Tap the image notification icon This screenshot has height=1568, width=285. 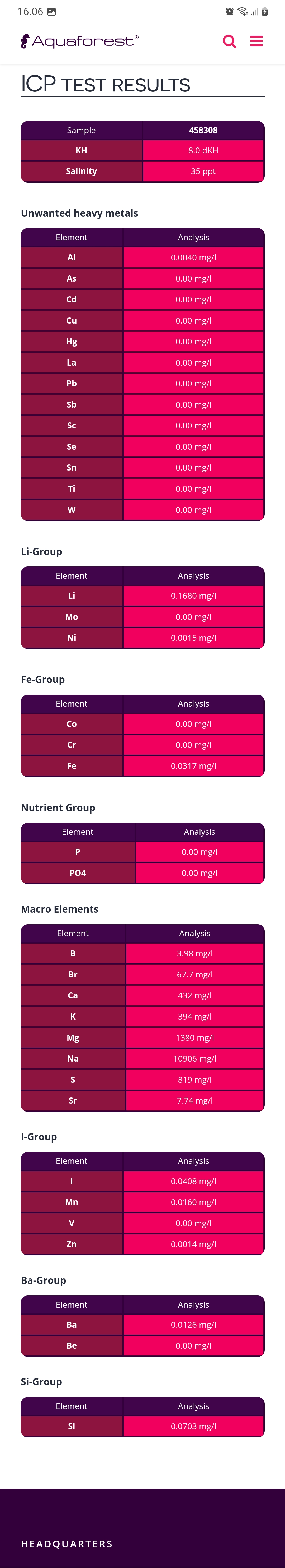[x=52, y=12]
